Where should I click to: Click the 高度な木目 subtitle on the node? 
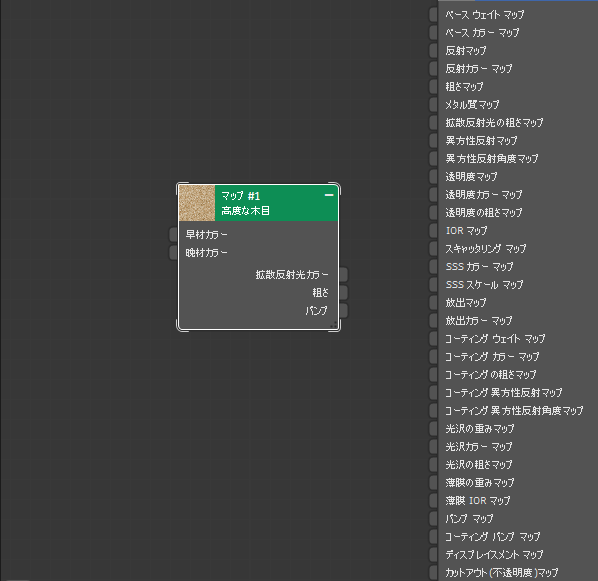click(x=246, y=211)
